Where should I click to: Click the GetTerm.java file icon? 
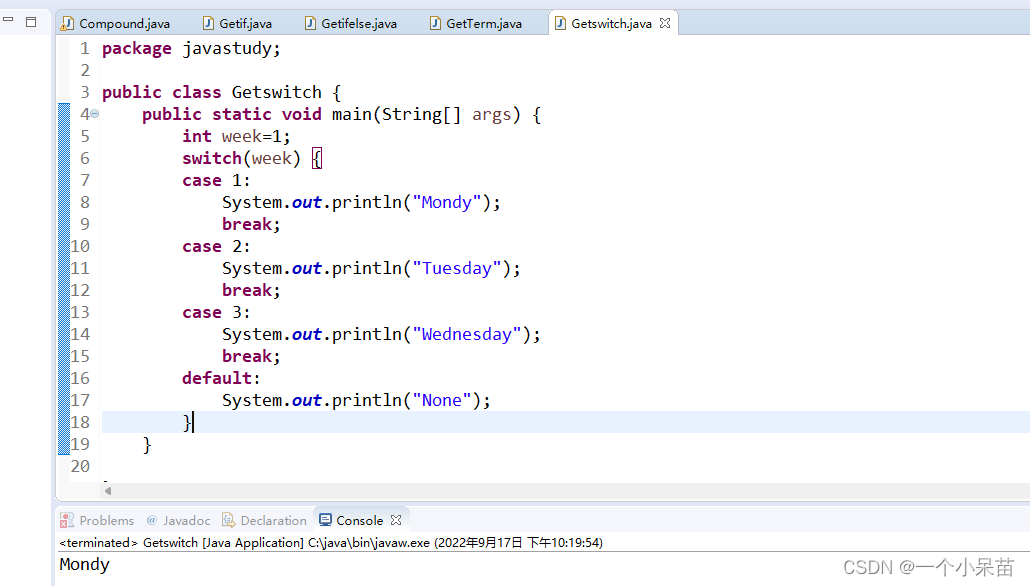coord(435,24)
